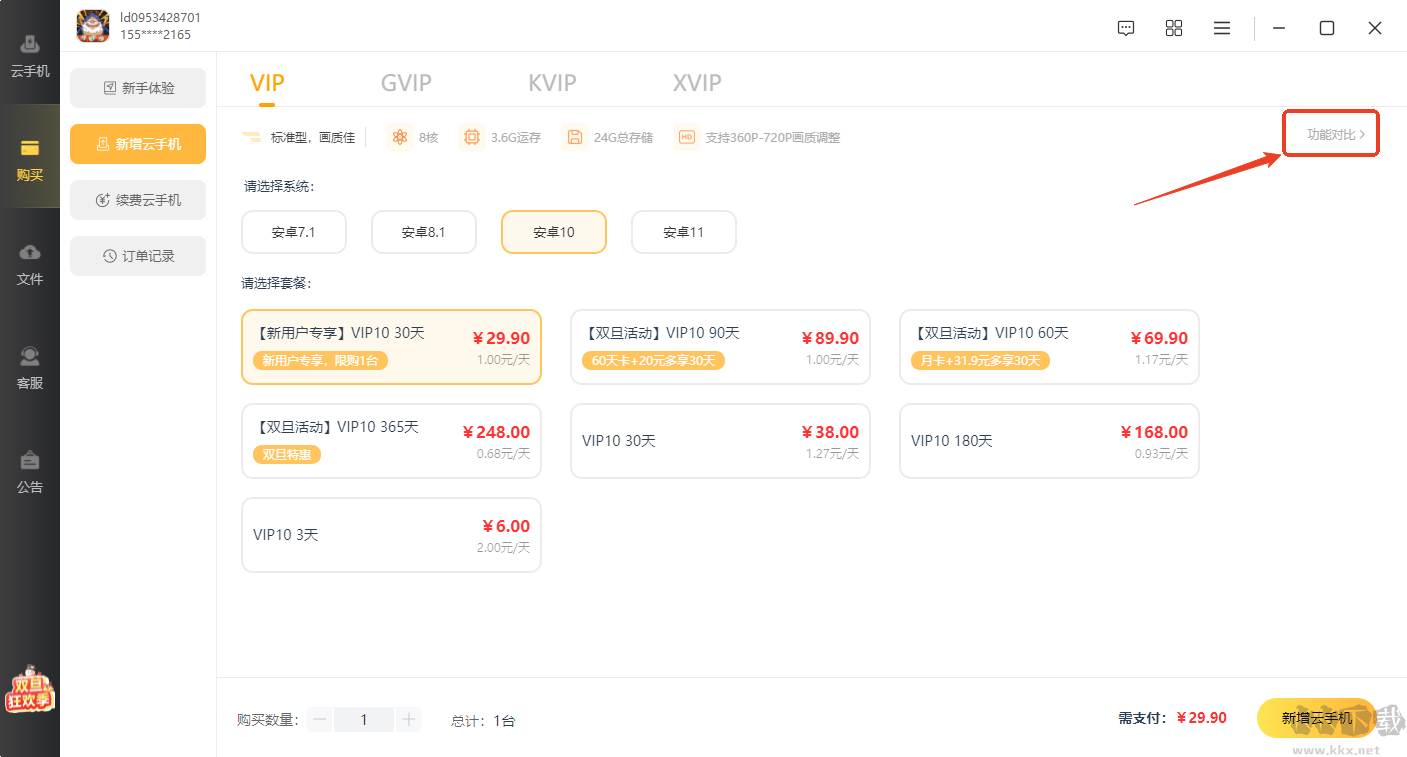Open the 云手机 cloud phone sidebar icon
The image size is (1407, 757).
coord(30,55)
